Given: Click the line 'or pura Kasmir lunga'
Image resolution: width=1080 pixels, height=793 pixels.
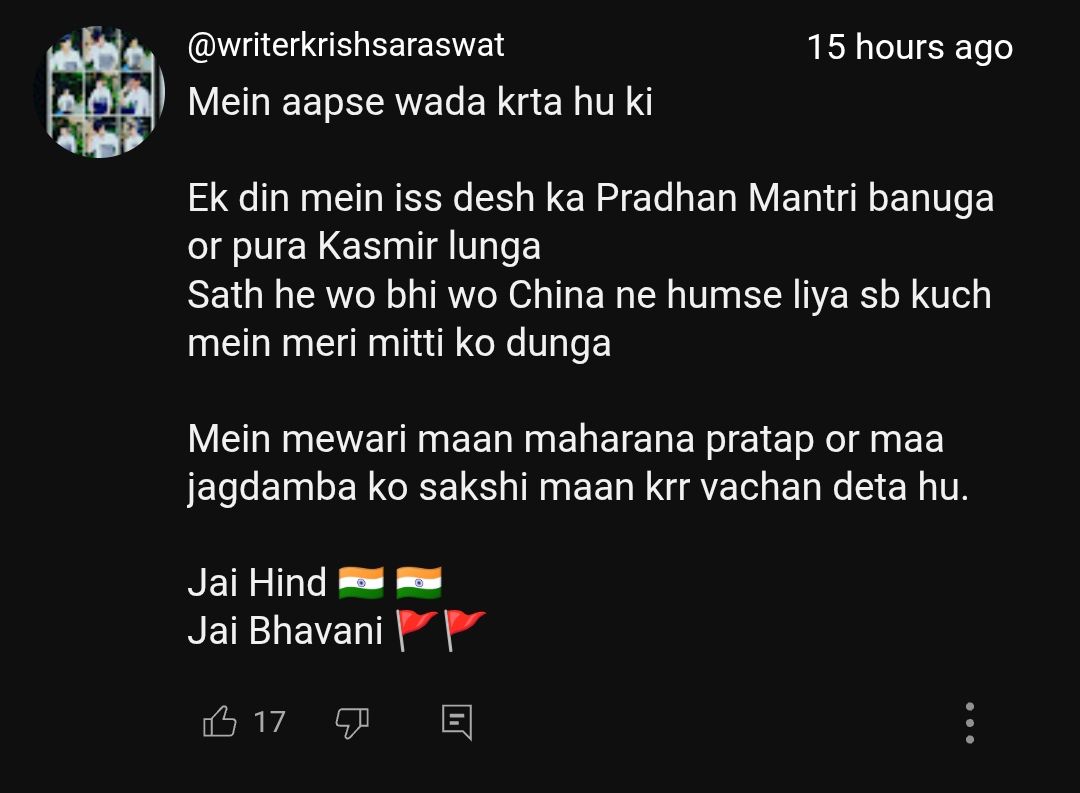Looking at the screenshot, I should point(364,247).
